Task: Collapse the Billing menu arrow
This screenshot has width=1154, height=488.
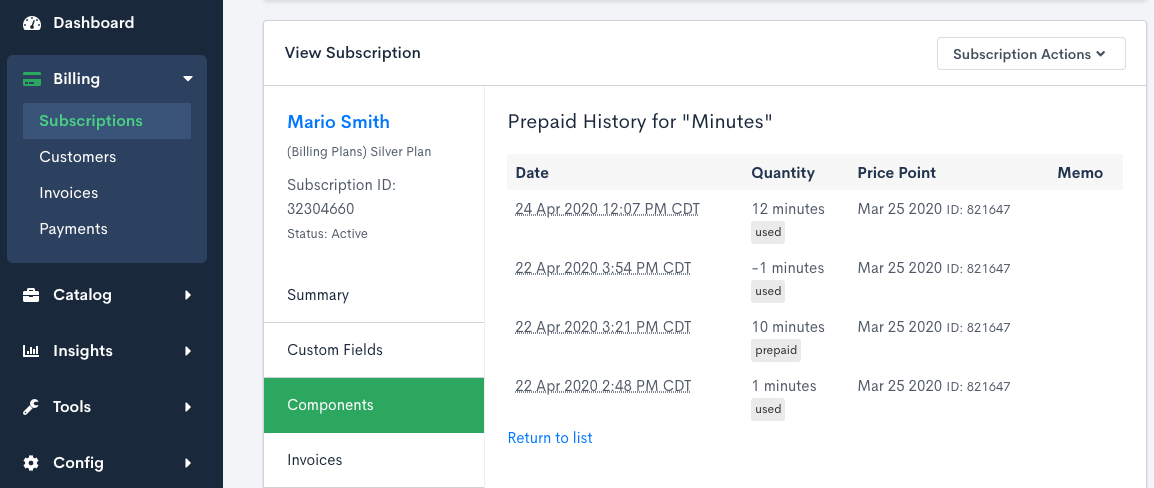Action: [x=188, y=79]
